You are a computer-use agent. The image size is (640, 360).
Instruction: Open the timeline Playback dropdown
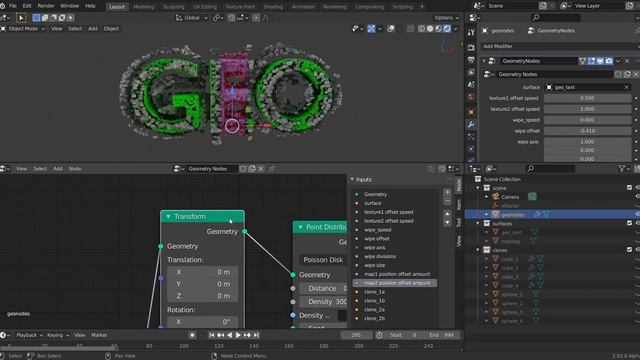(29, 335)
